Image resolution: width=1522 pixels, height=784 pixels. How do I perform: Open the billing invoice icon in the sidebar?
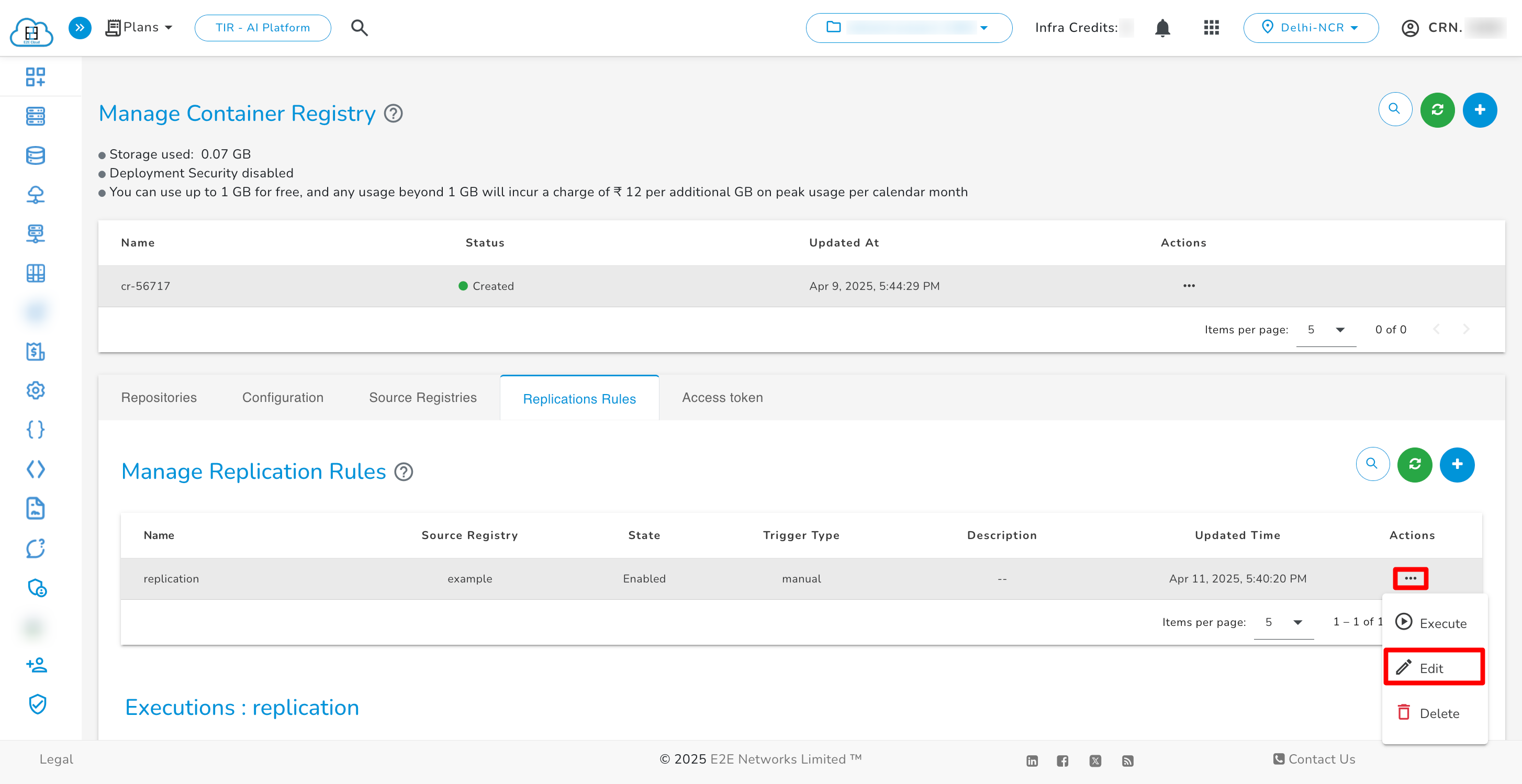pyautogui.click(x=36, y=352)
